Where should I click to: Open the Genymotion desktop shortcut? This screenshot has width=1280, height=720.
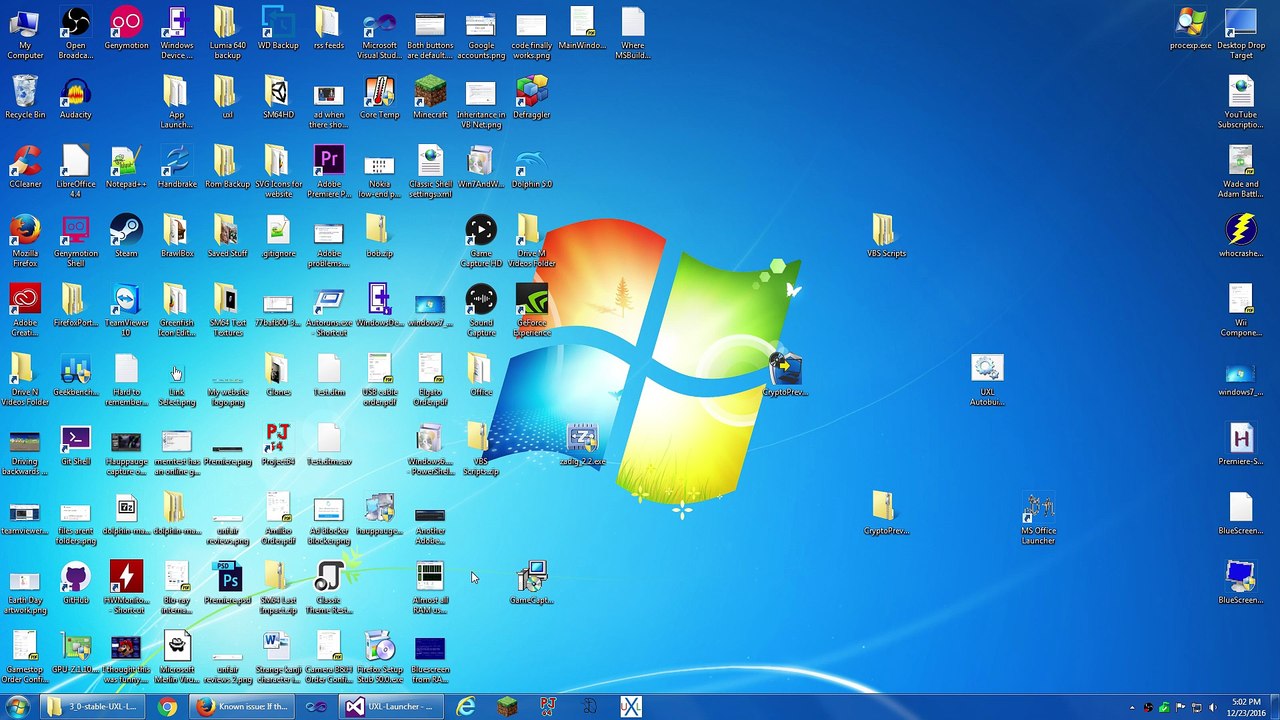[126, 29]
